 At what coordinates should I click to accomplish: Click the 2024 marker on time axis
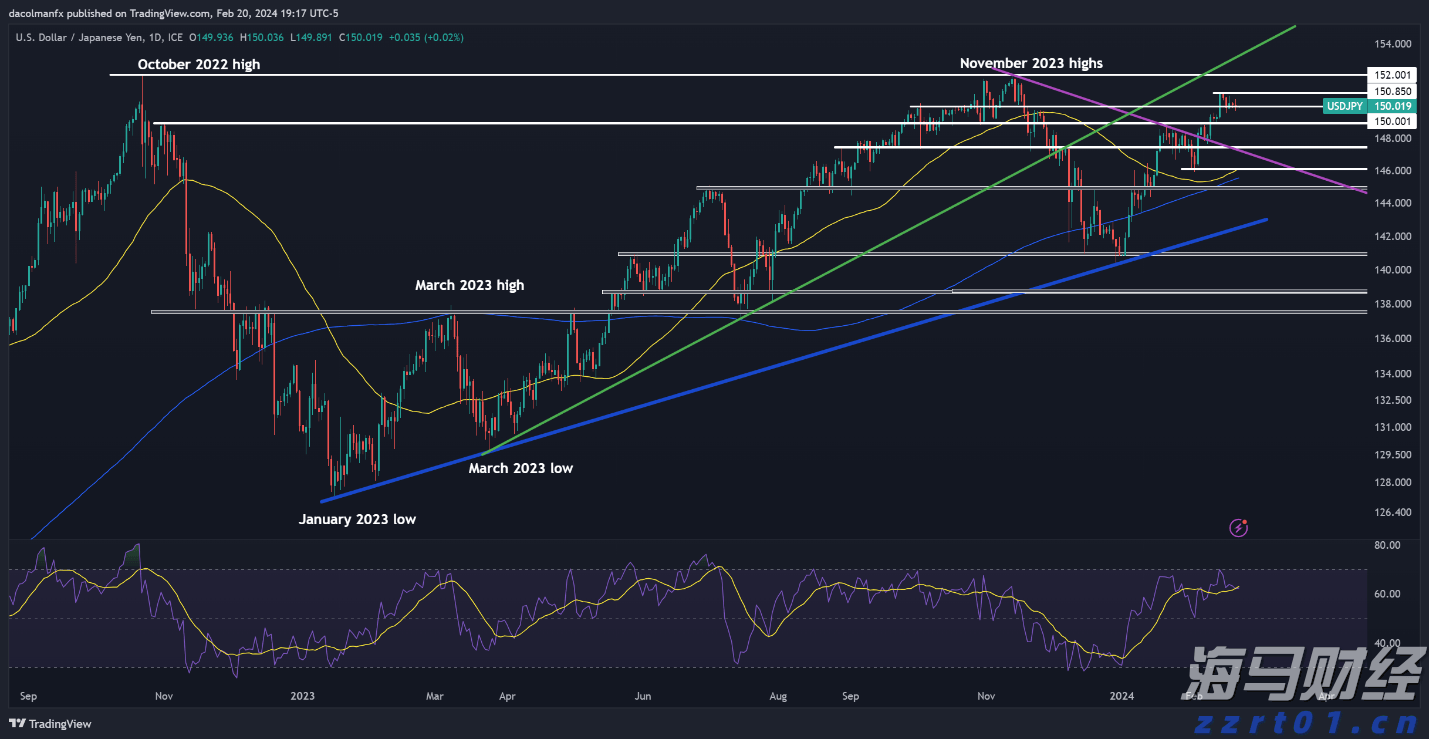click(1122, 695)
